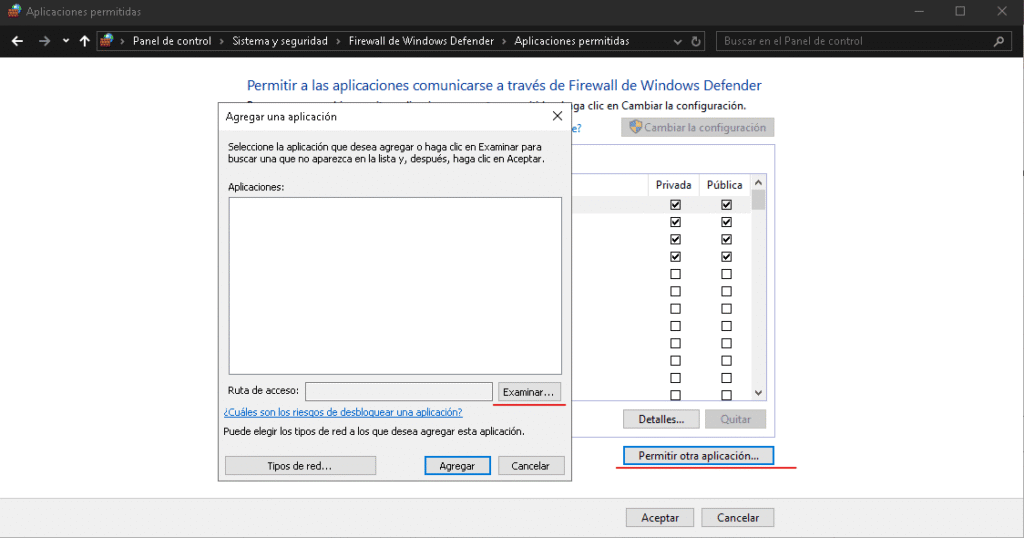Open risks of unblocking application link

[x=343, y=412]
